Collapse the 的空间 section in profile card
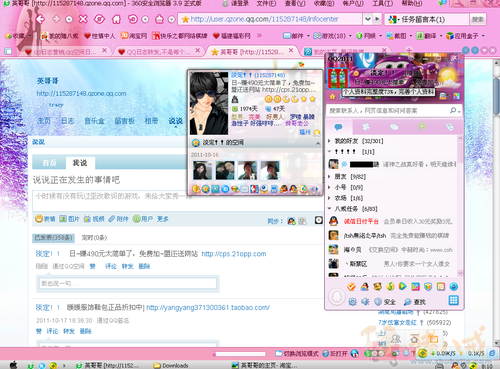 [x=318, y=143]
